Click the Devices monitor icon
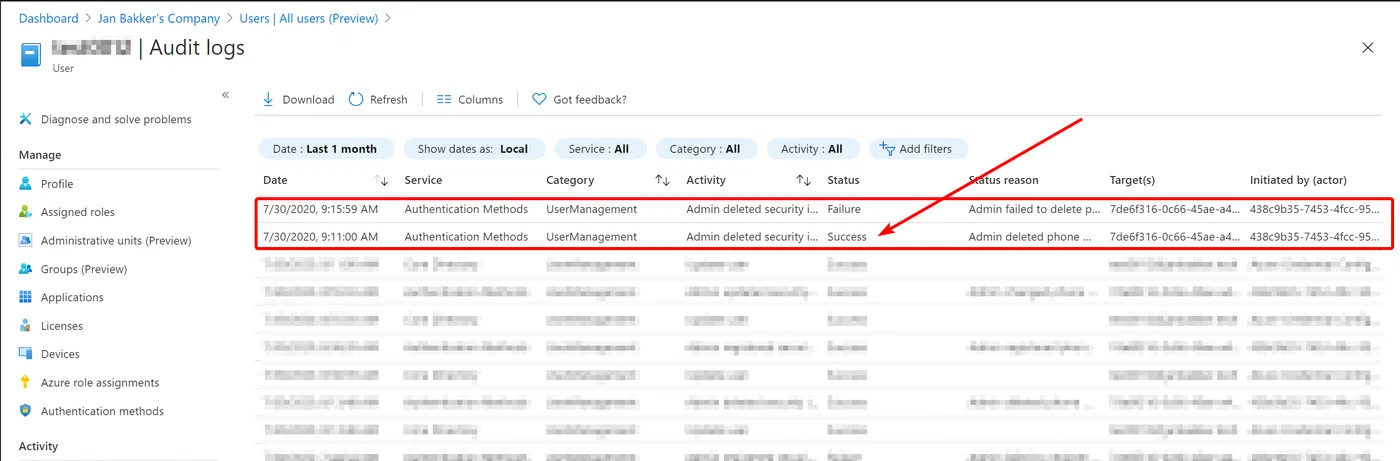1400x461 pixels. point(25,354)
